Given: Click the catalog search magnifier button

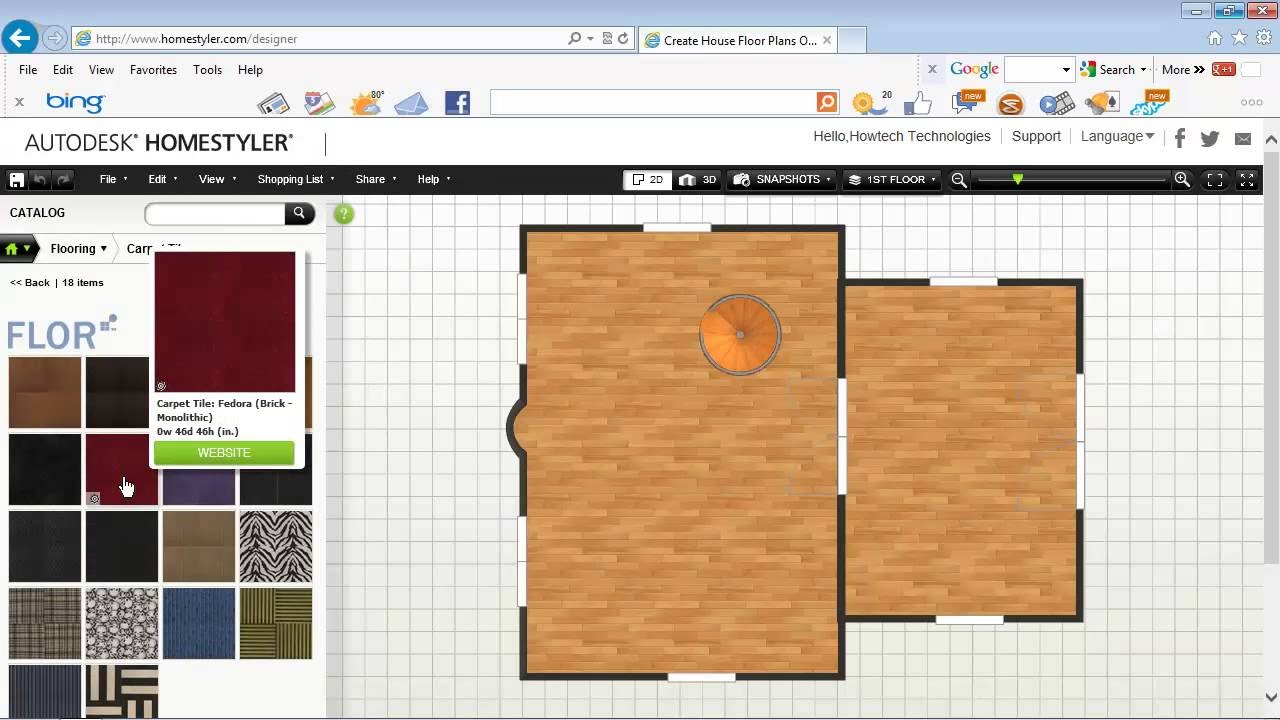Looking at the screenshot, I should point(298,213).
